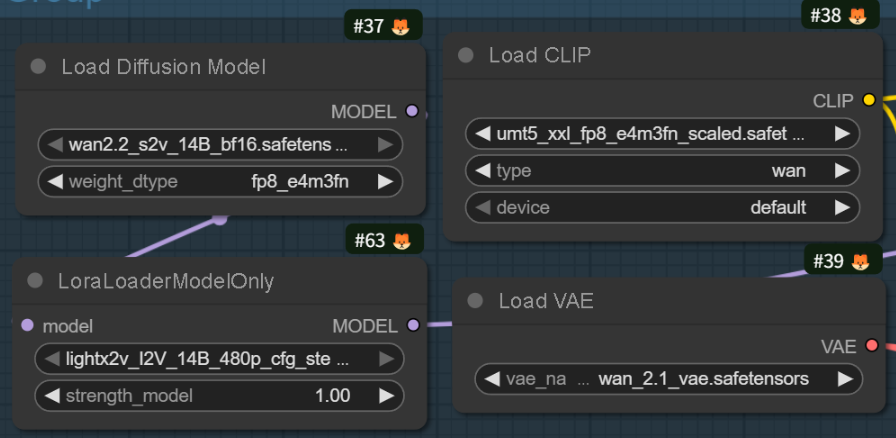The width and height of the screenshot is (896, 438).
Task: Click the MODEL output port of Load Diffusion Model
Action: pos(411,111)
